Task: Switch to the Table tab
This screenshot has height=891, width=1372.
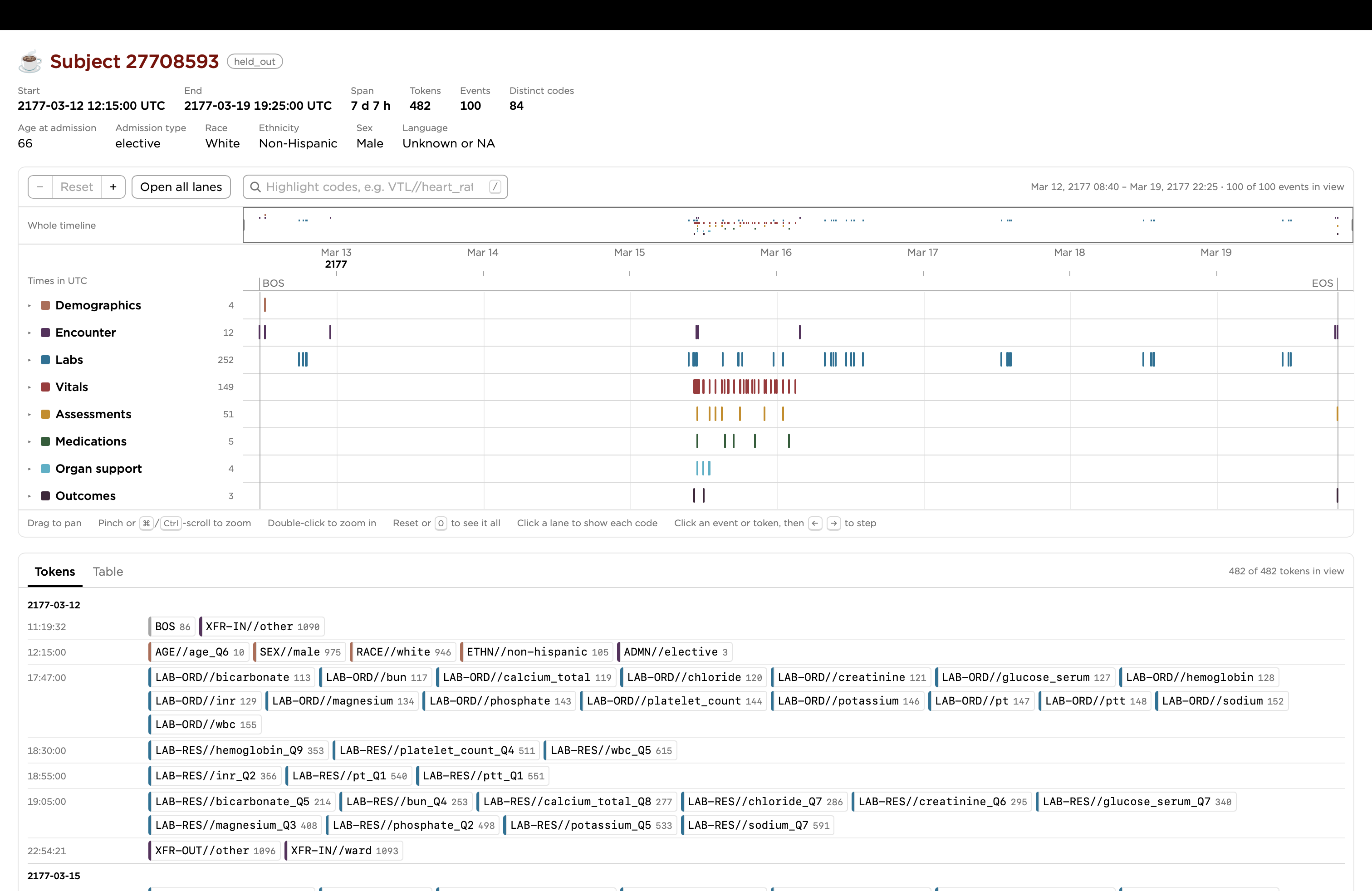Action: (108, 571)
